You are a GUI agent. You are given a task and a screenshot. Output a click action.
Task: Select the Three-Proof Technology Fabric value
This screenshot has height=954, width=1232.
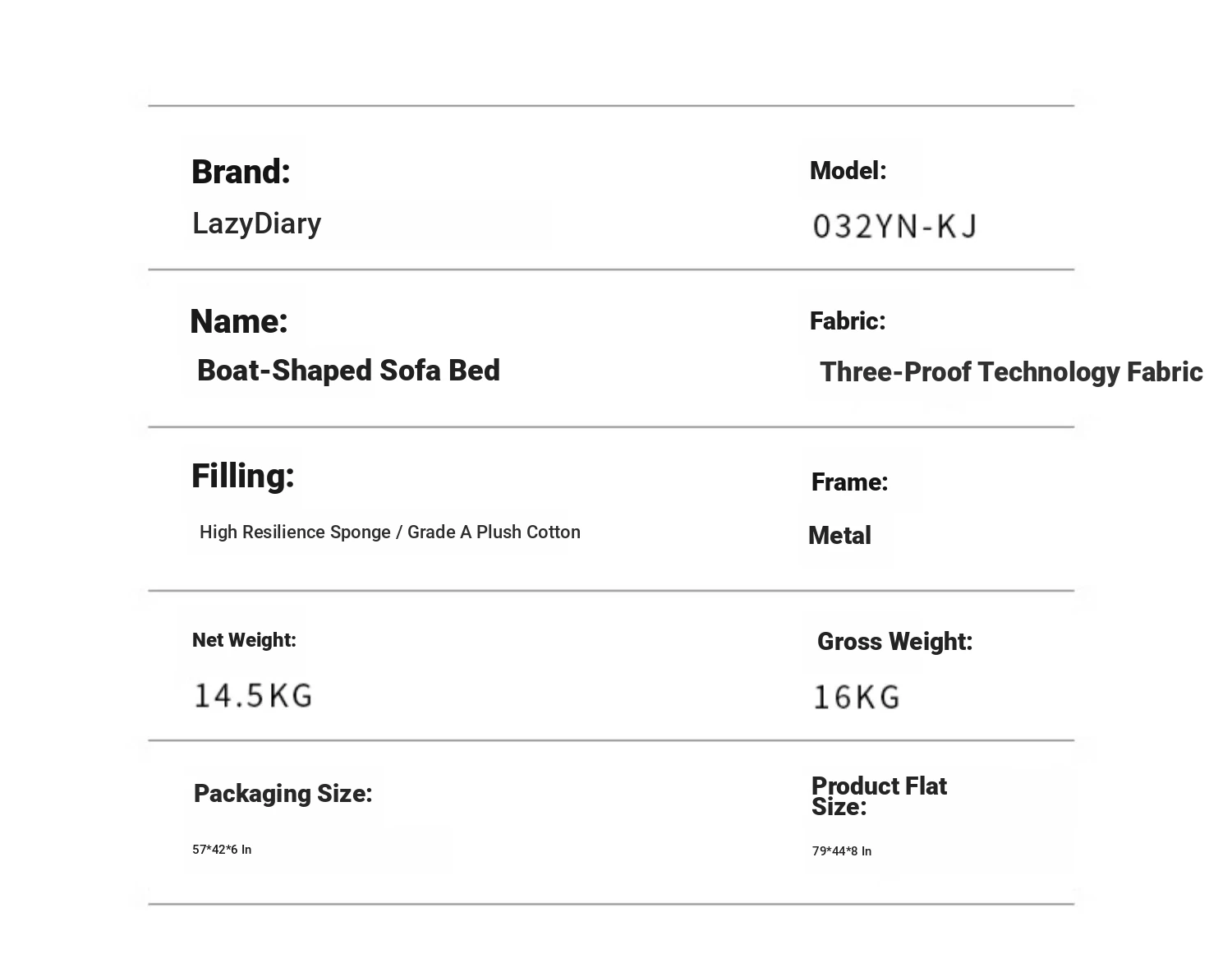pyautogui.click(x=1010, y=372)
